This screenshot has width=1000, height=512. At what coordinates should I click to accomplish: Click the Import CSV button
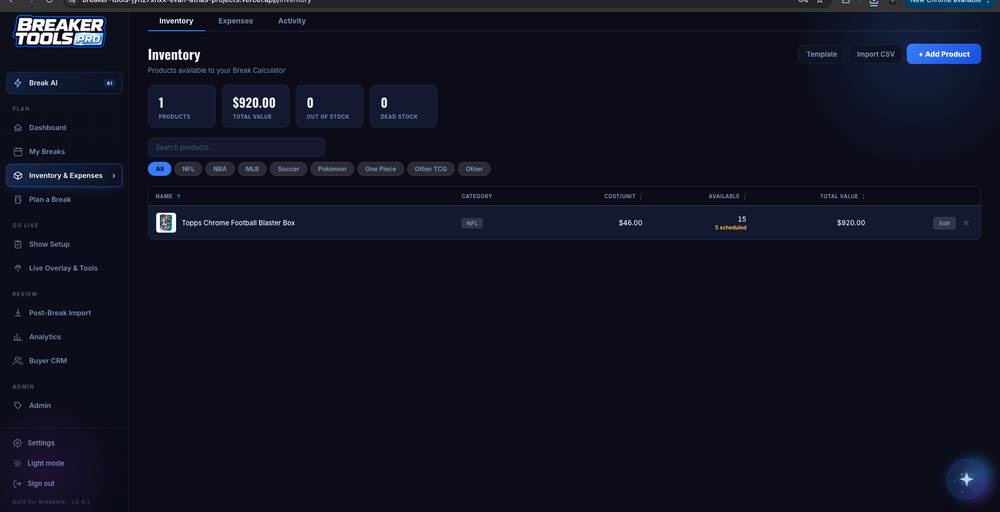pyautogui.click(x=876, y=54)
